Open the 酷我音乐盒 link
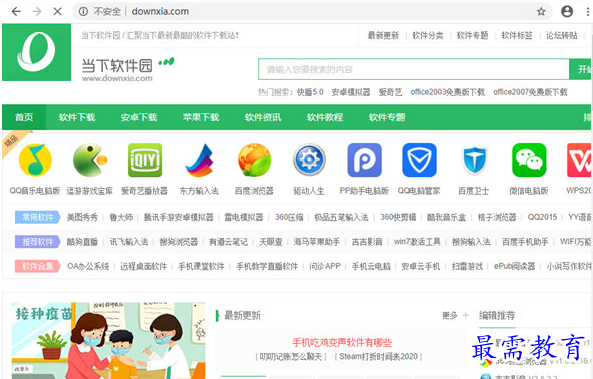593x379 pixels. (446, 217)
